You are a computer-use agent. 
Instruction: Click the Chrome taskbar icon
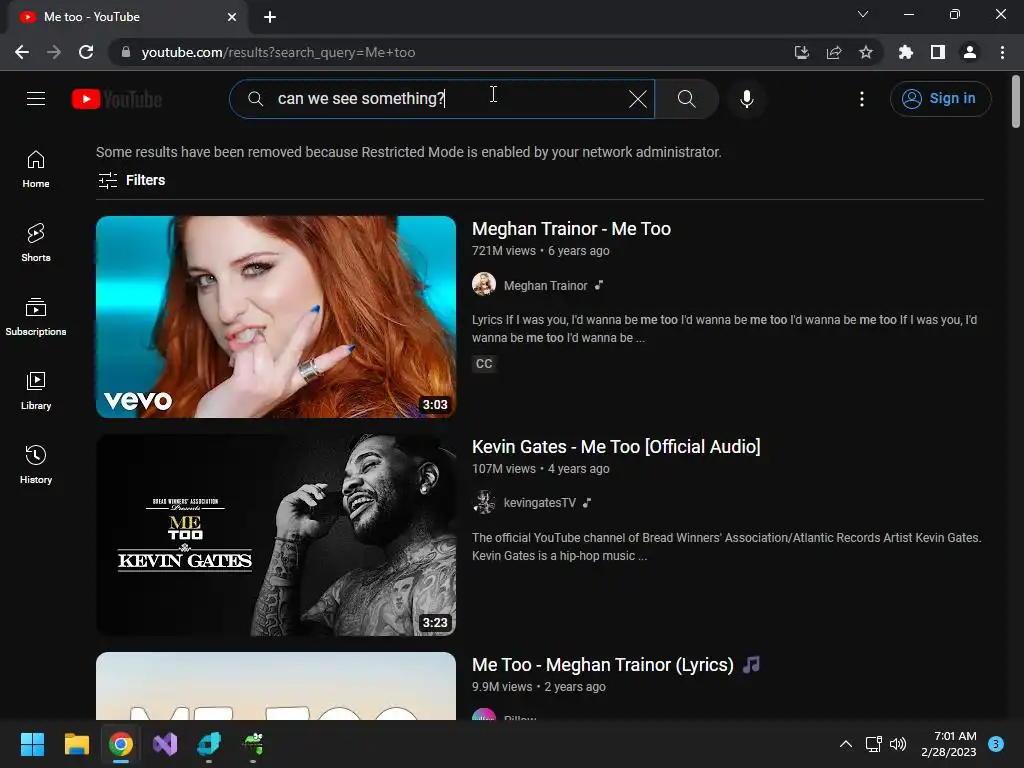point(121,744)
